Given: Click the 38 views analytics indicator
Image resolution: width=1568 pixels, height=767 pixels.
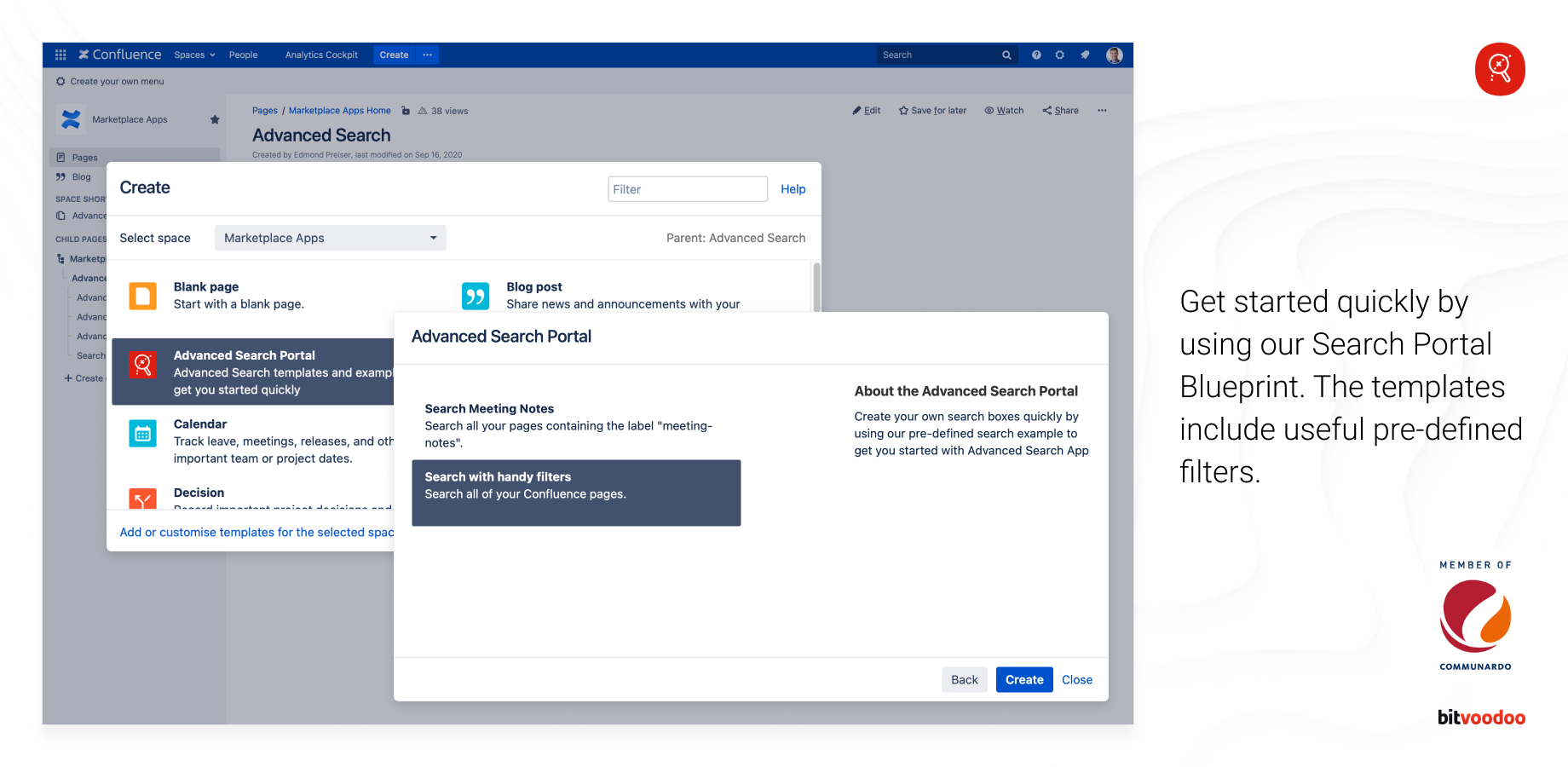Looking at the screenshot, I should pyautogui.click(x=443, y=111).
